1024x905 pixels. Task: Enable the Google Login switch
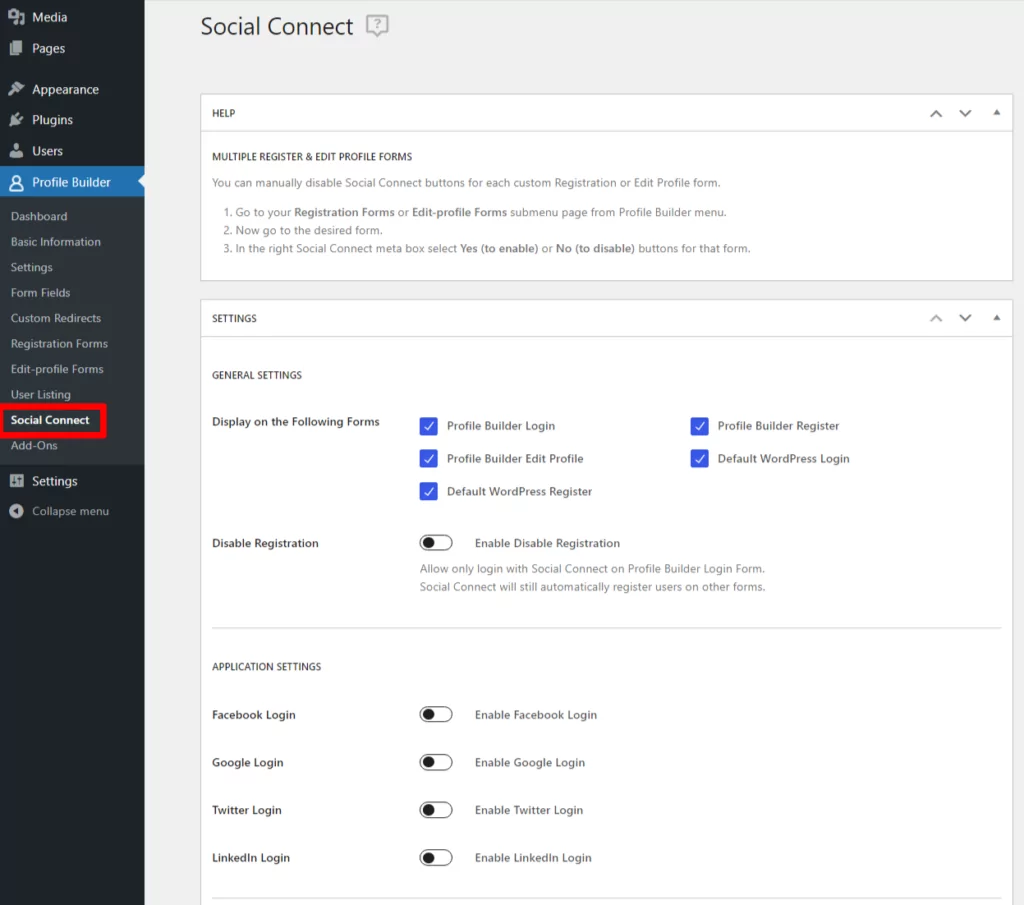coord(436,762)
